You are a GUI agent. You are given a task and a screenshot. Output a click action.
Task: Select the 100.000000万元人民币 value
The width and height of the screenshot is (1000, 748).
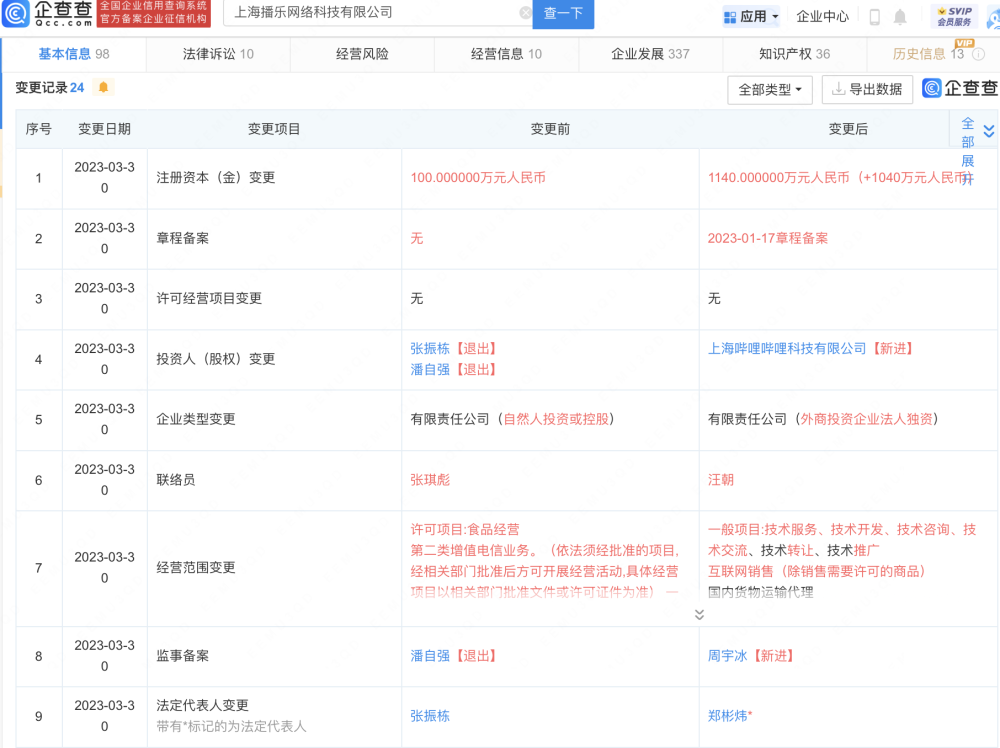478,178
